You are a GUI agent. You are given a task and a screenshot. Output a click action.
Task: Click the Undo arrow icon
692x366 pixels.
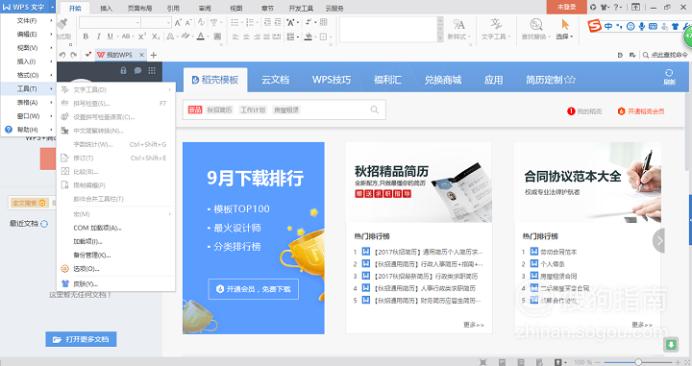[x=62, y=55]
